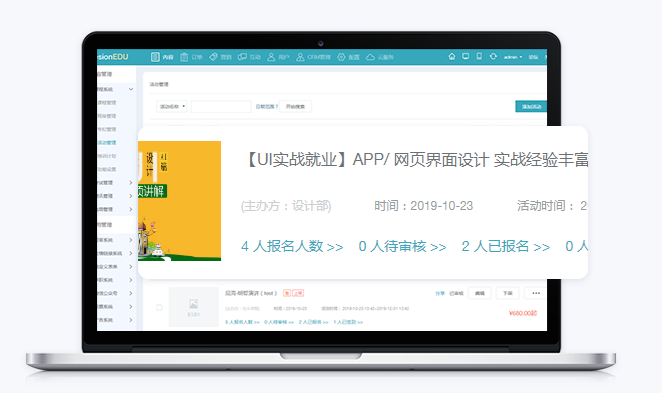Open 2 人已报名 link in 启商 row

(313, 322)
